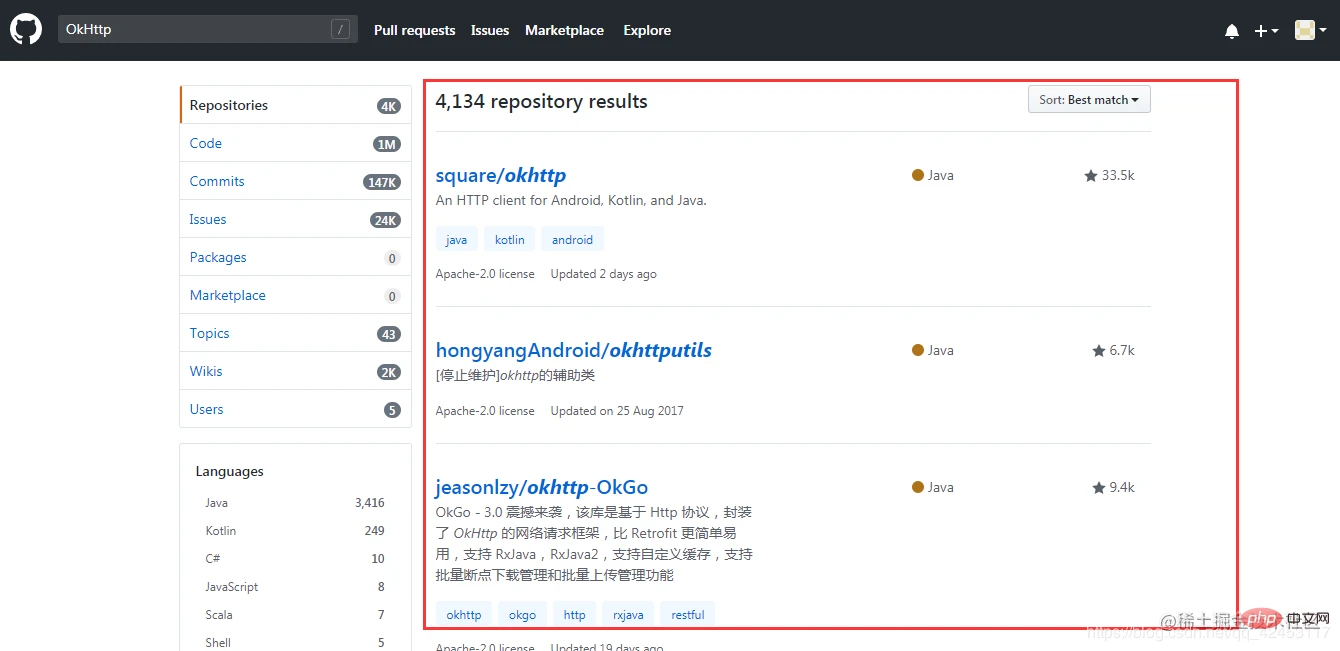Open Marketplace in the top navigation
Image resolution: width=1340 pixels, height=651 pixels.
564,31
